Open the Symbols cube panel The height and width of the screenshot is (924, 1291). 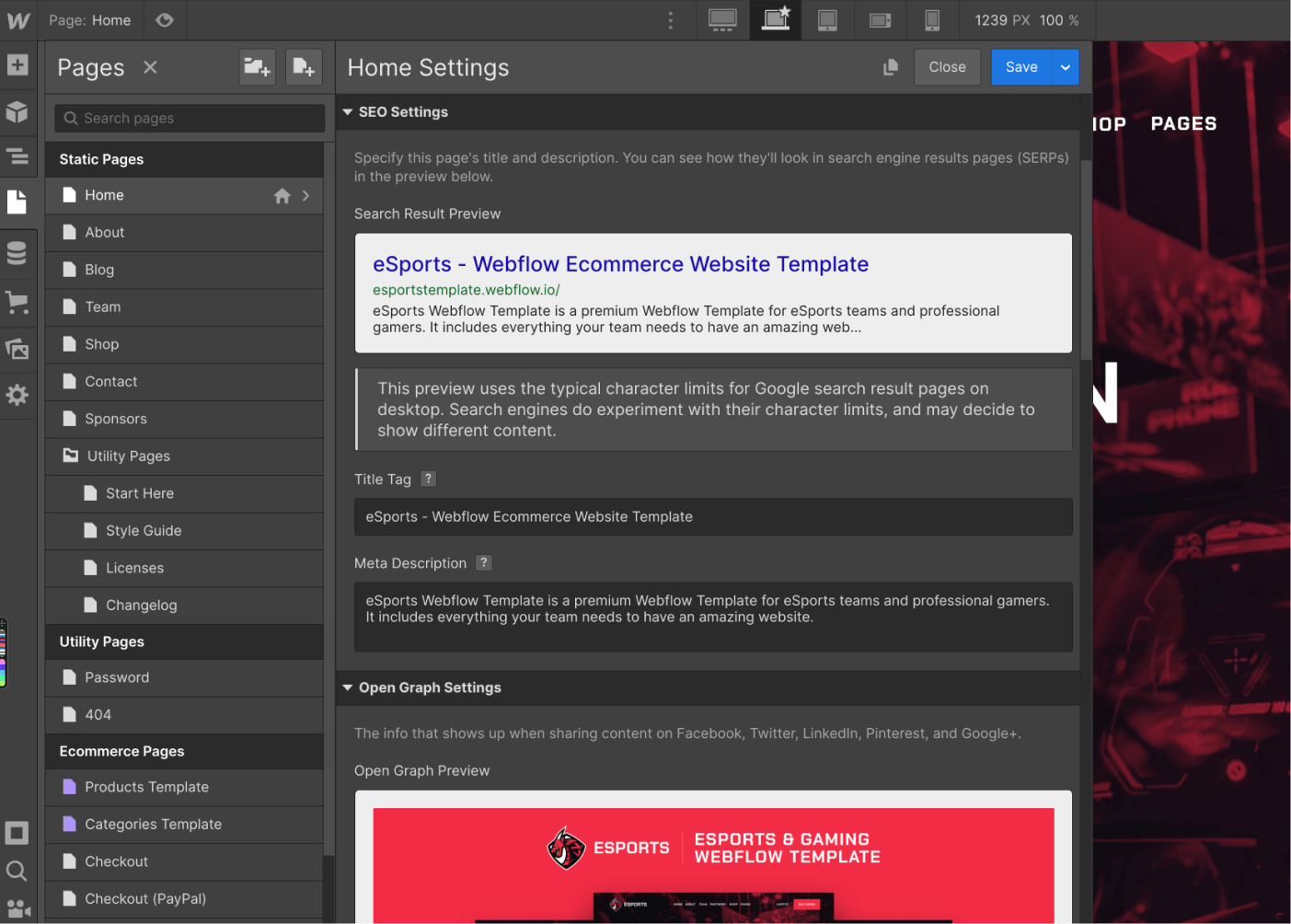click(x=17, y=112)
